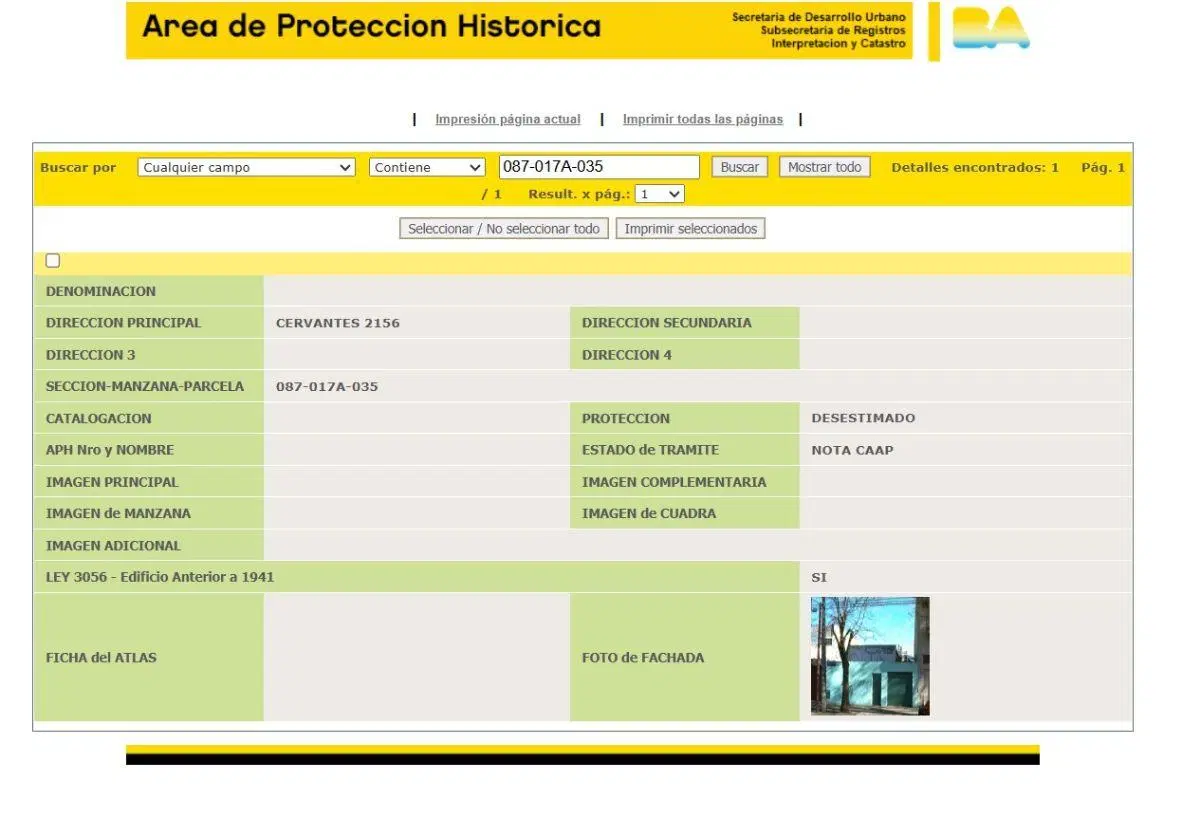1200x818 pixels.
Task: Toggle the record selection checkbox
Action: point(53,261)
